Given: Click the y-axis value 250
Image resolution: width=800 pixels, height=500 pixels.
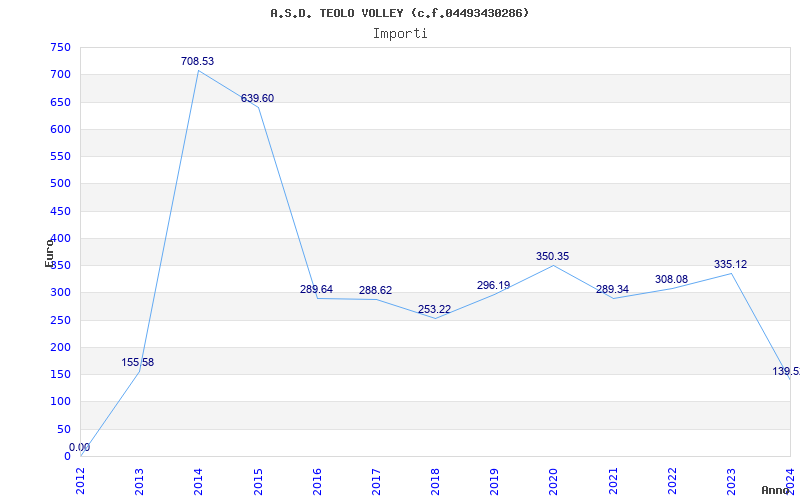Looking at the screenshot, I should [60, 320].
